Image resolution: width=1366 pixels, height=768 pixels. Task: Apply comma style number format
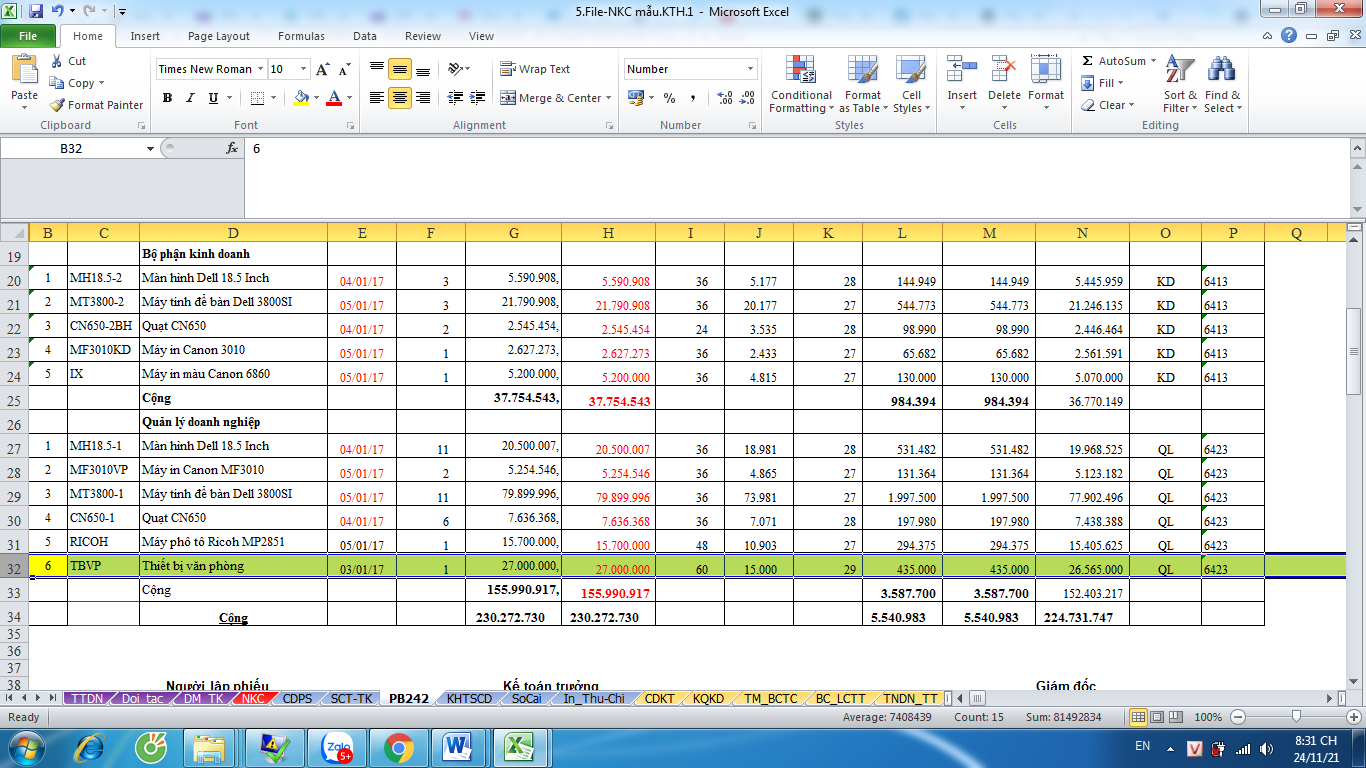click(x=693, y=98)
